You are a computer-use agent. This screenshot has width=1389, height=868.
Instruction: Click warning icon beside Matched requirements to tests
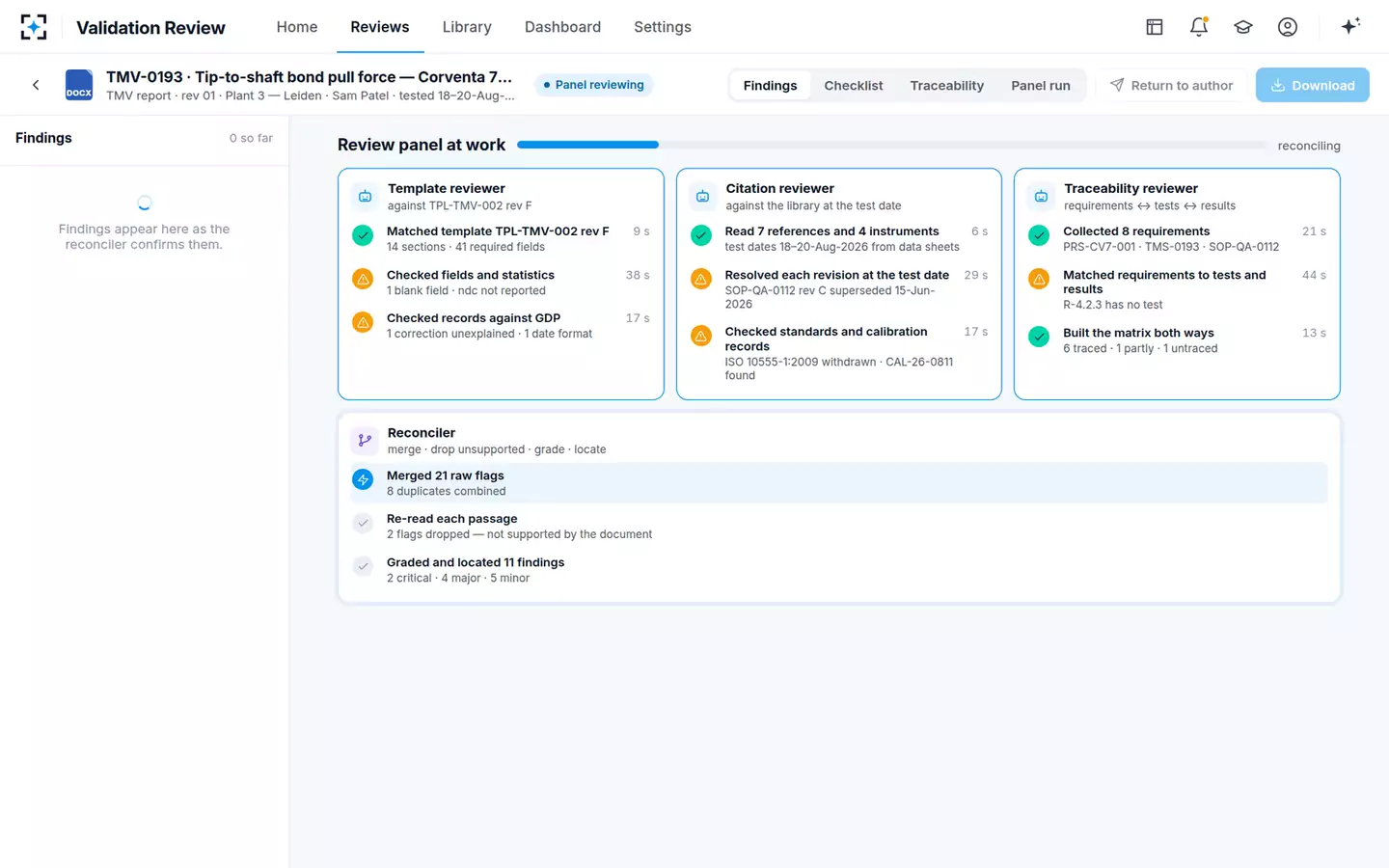1039,279
